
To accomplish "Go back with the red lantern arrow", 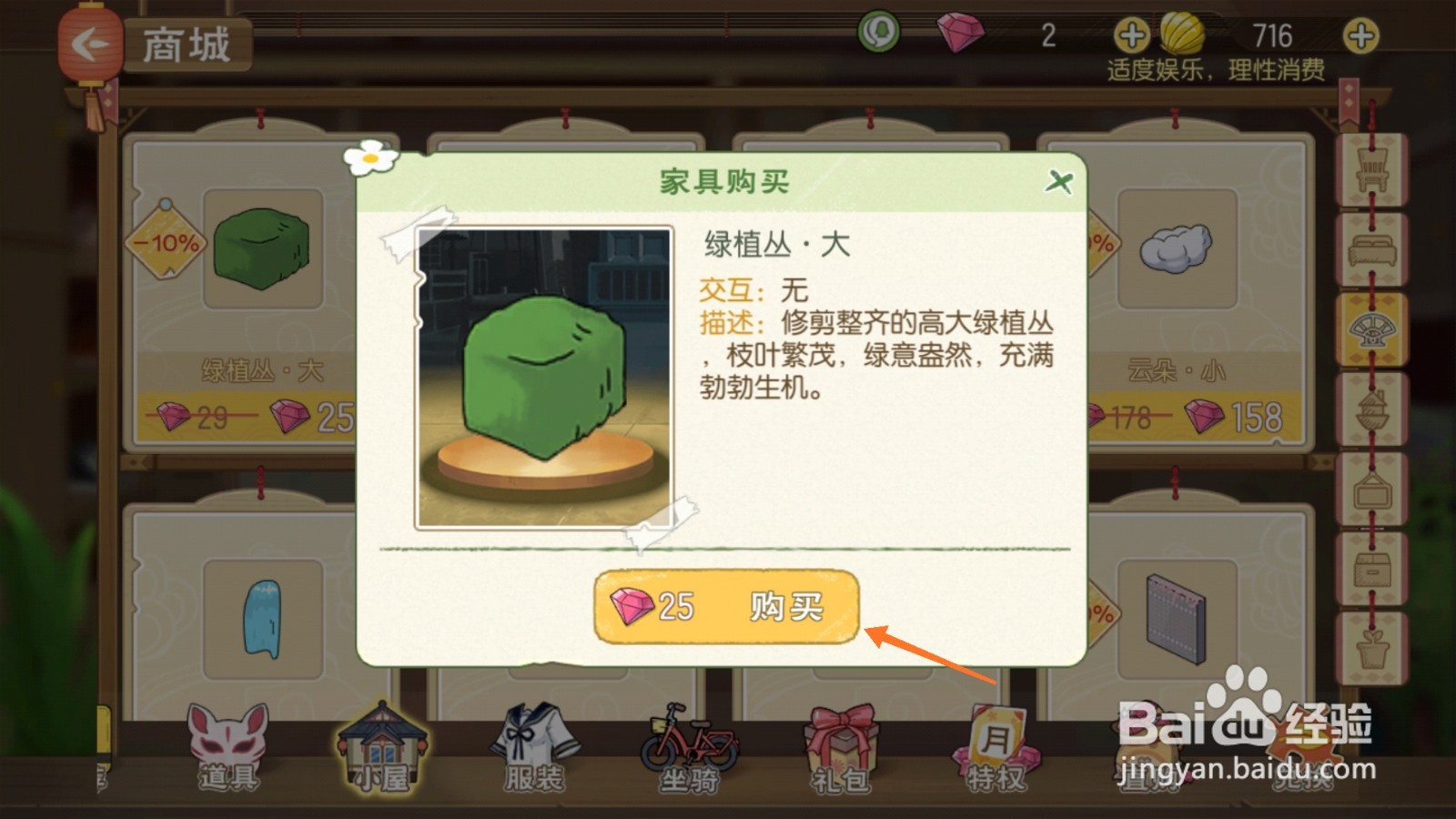I will [90, 43].
